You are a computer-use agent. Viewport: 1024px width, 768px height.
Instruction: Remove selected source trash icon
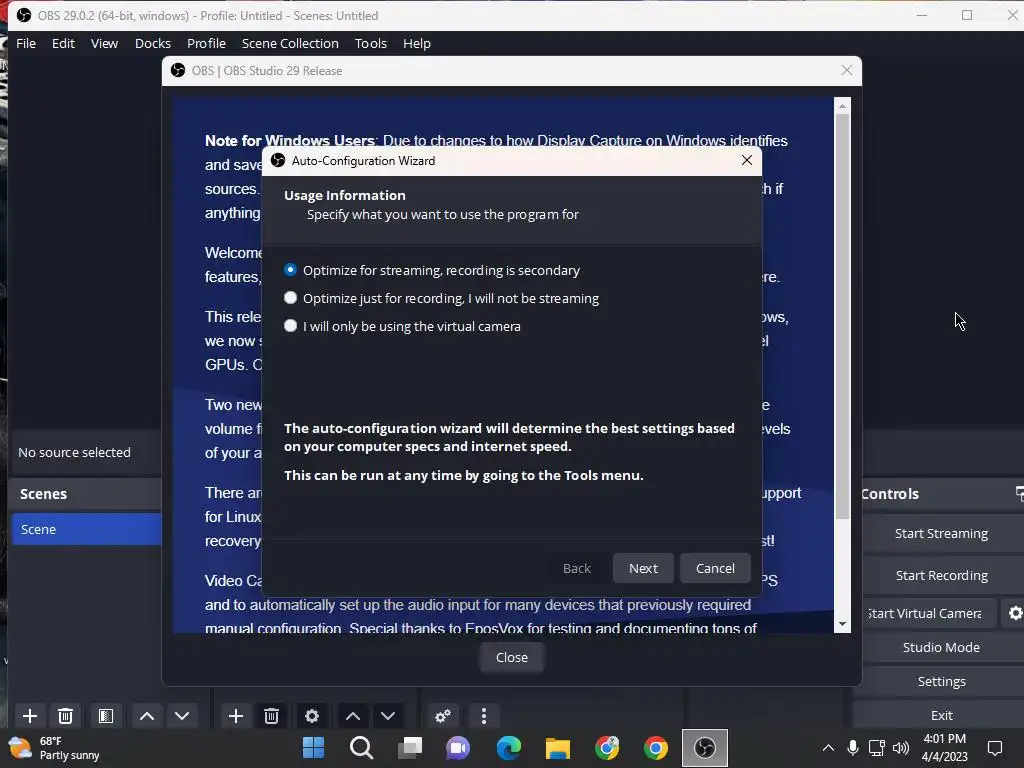pos(272,716)
